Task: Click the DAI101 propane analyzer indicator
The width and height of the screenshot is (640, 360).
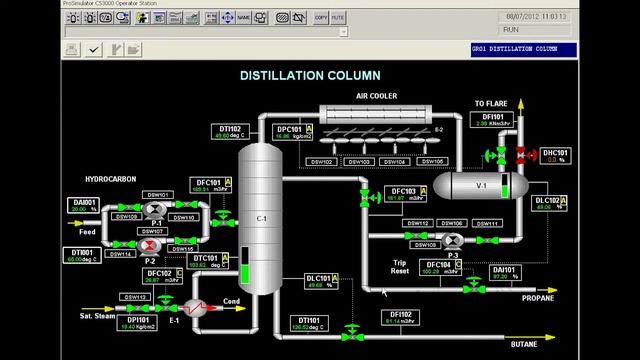Action: (x=505, y=273)
